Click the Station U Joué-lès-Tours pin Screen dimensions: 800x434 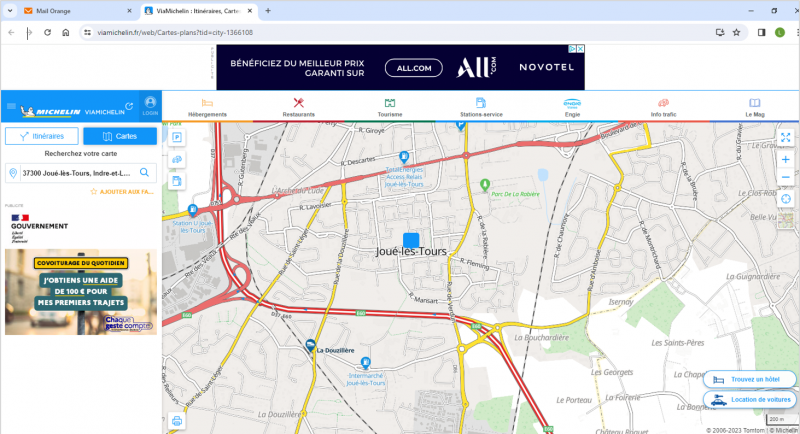[x=192, y=210]
